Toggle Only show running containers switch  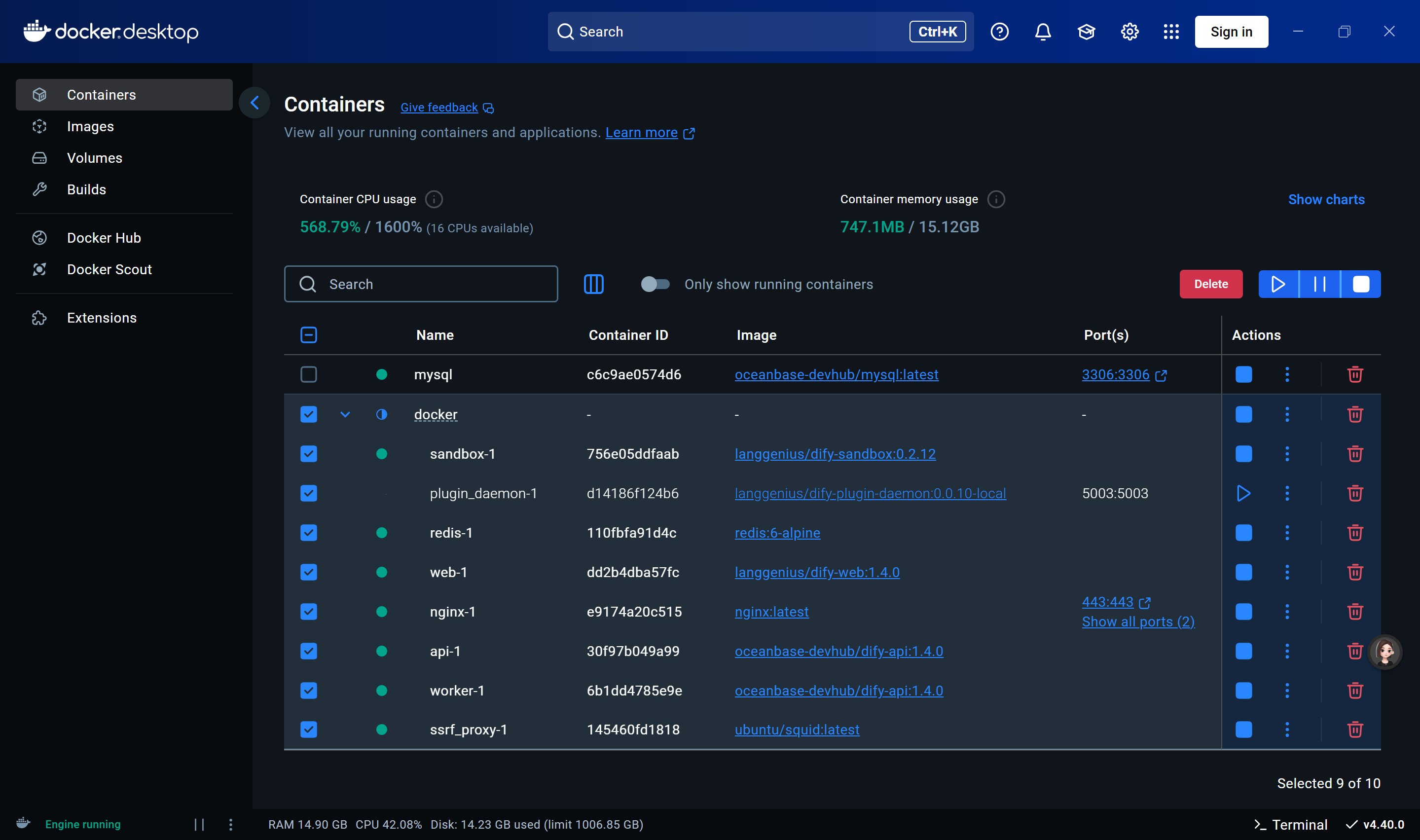[x=655, y=284]
